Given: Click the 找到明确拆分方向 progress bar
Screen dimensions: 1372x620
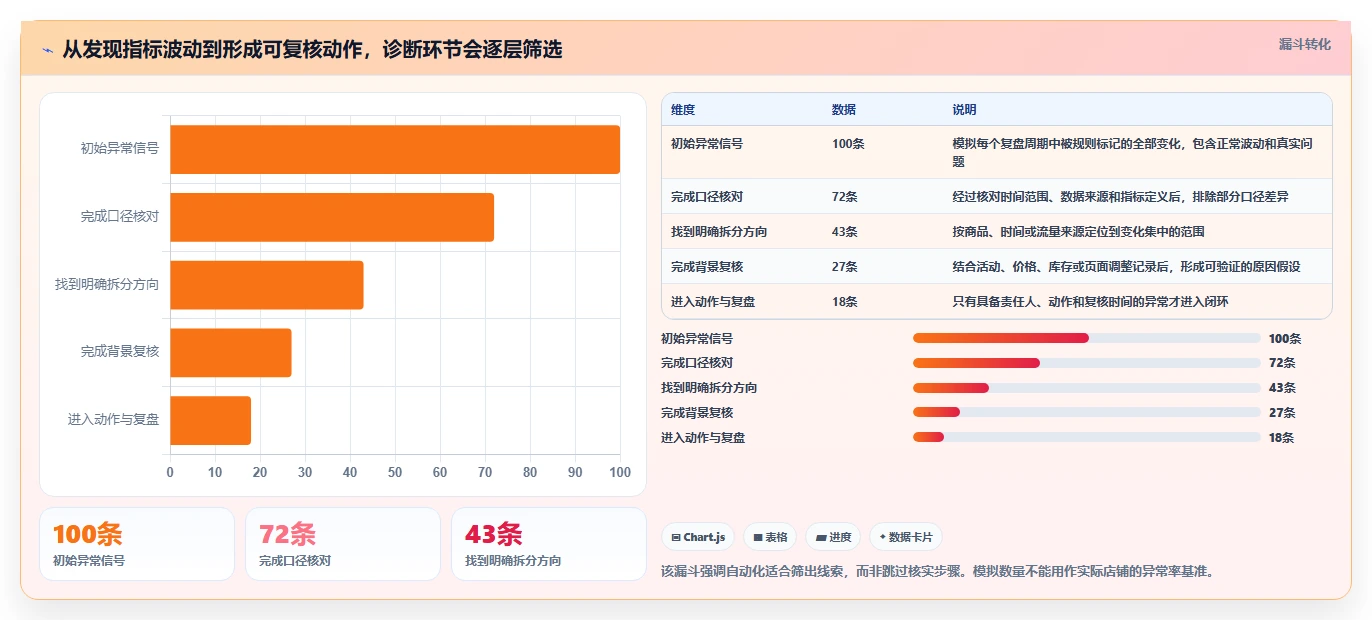Looking at the screenshot, I should [x=1087, y=388].
